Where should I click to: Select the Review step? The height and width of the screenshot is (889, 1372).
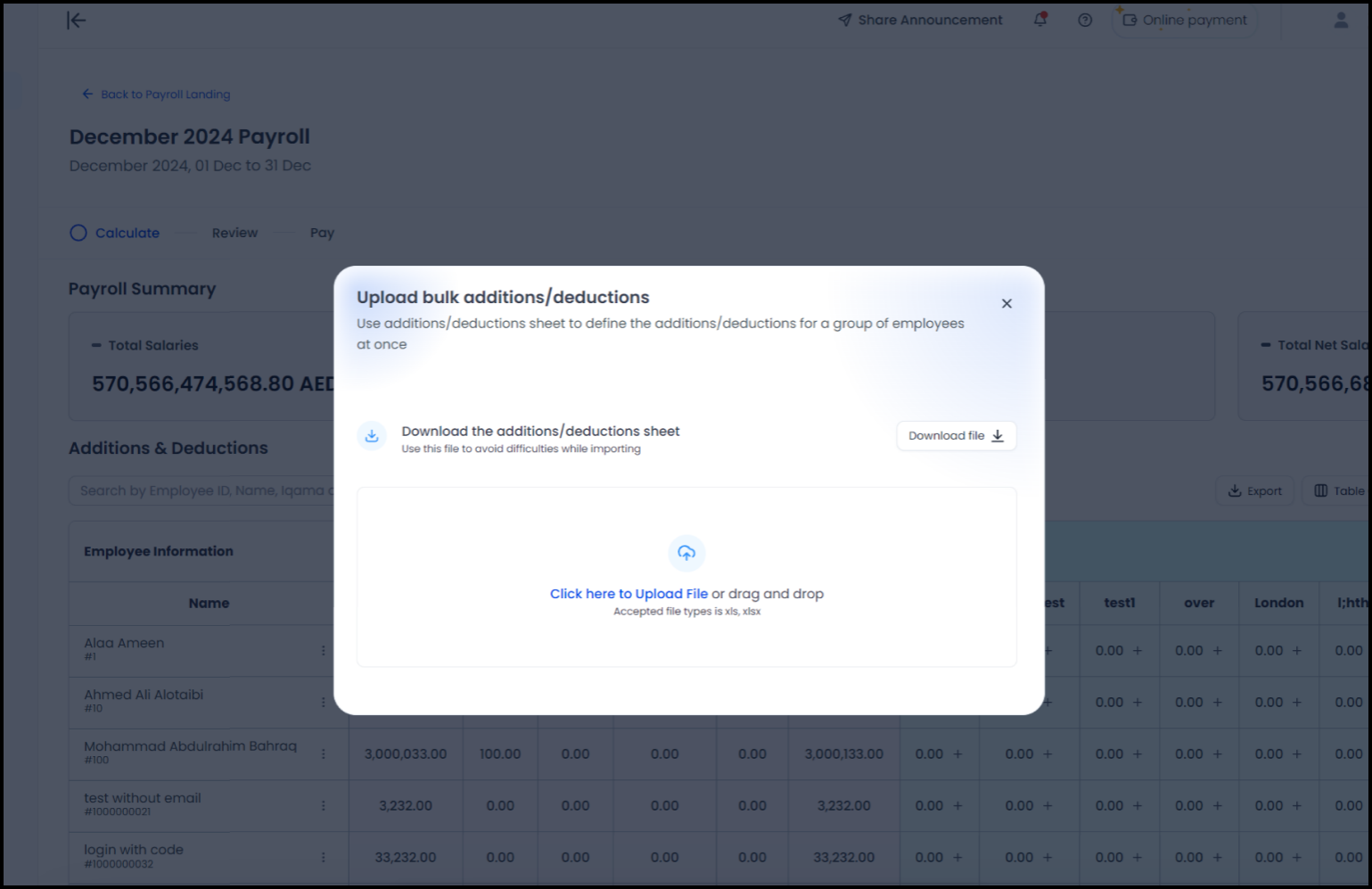pos(234,233)
